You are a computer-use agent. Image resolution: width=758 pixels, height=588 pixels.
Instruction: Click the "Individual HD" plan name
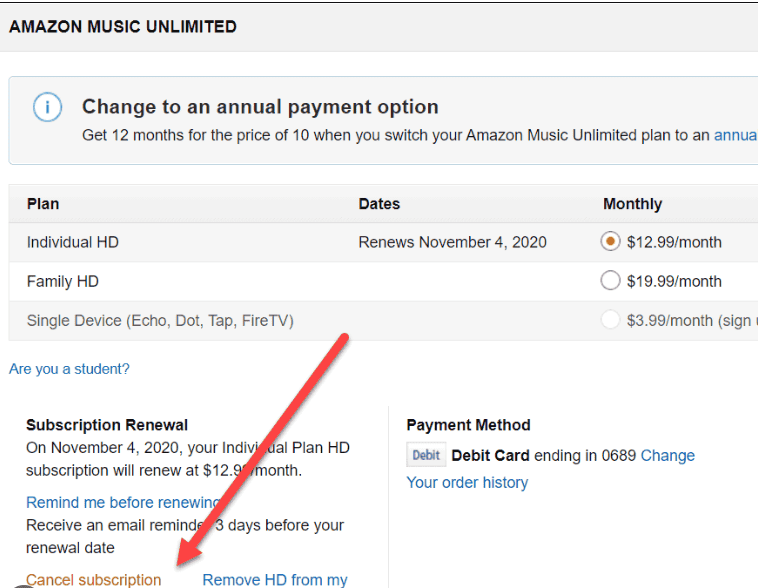click(73, 242)
